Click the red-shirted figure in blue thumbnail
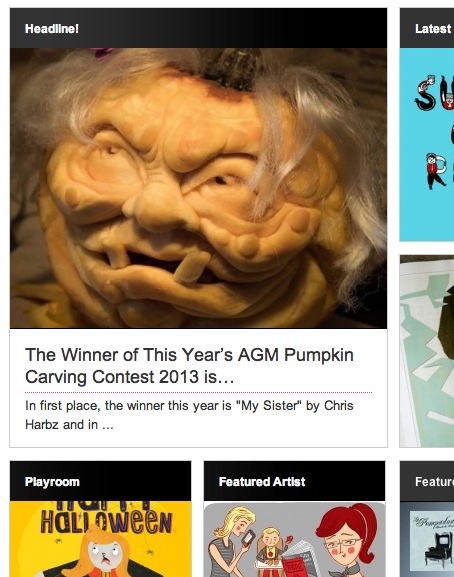The height and width of the screenshot is (577, 454). tap(434, 171)
